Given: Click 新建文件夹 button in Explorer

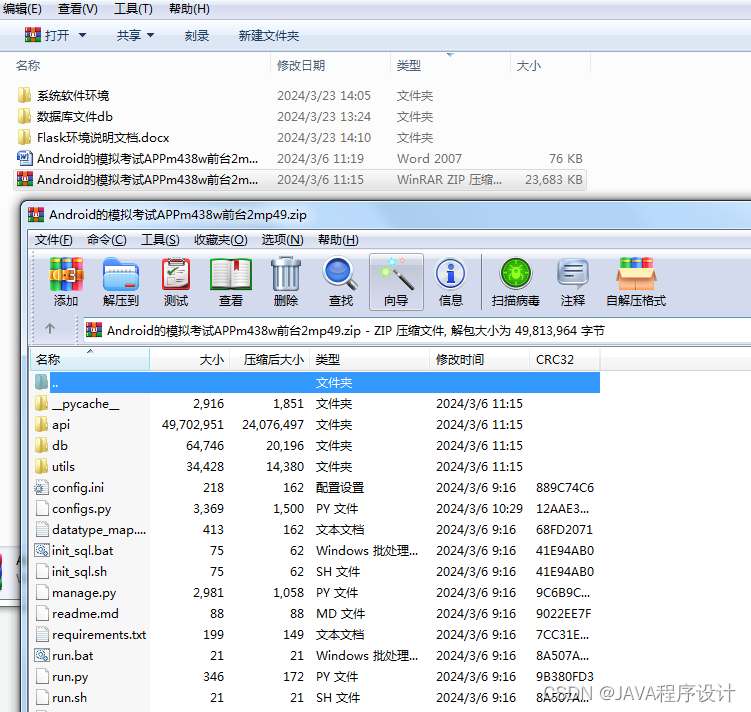Looking at the screenshot, I should 269,35.
